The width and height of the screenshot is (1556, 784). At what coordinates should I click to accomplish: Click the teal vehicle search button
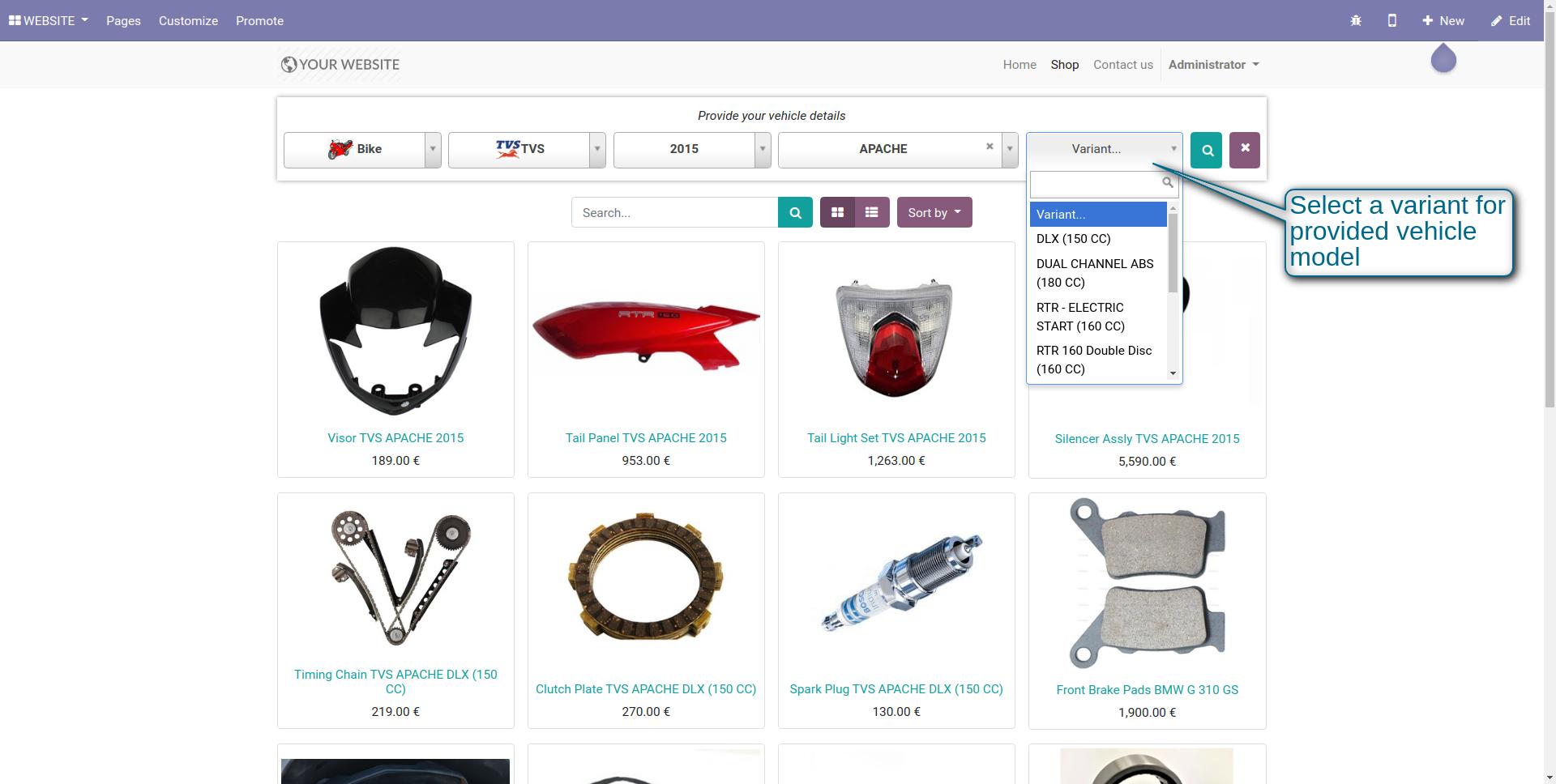coord(1206,150)
